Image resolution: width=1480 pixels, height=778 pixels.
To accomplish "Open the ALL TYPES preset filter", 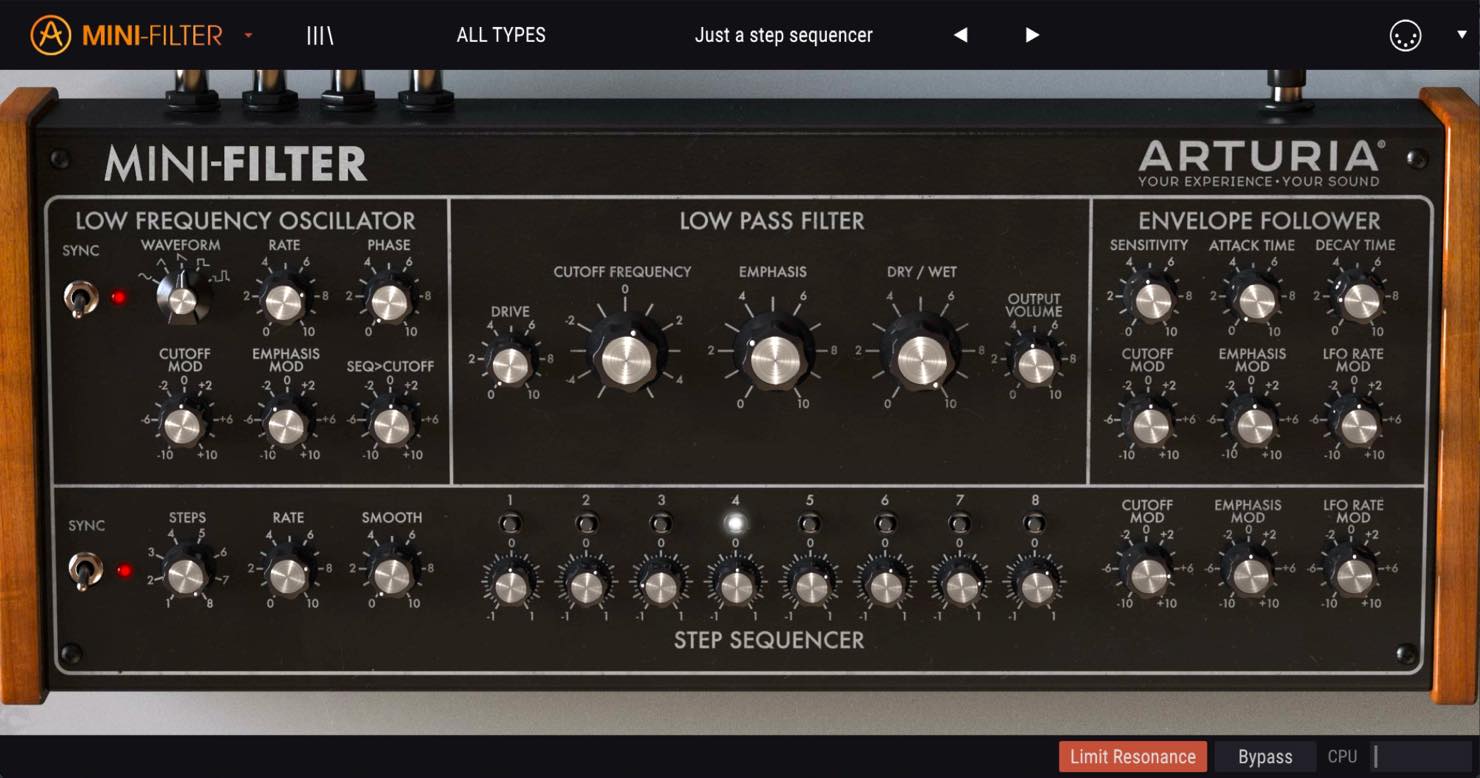I will coord(501,35).
